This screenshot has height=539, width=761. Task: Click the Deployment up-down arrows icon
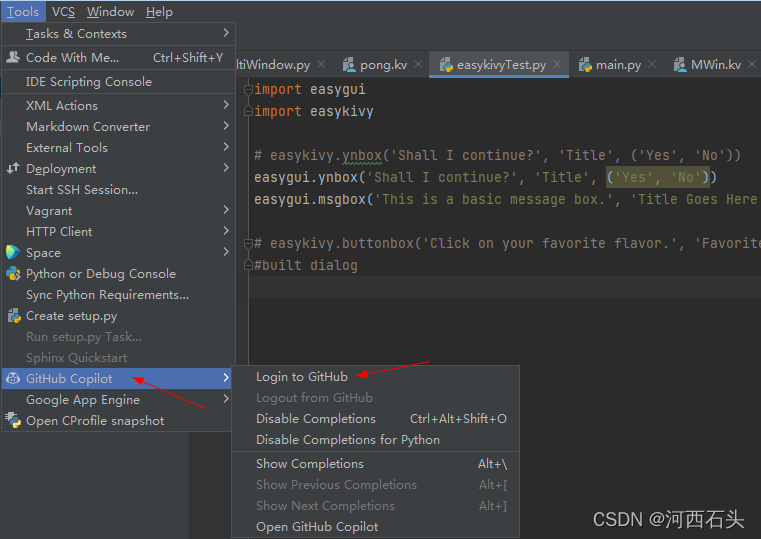click(13, 168)
